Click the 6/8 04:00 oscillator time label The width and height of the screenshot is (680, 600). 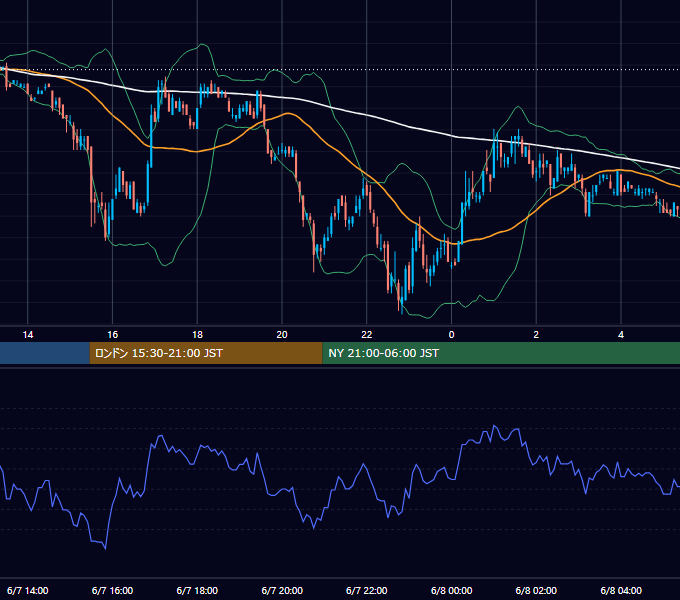pos(621,590)
